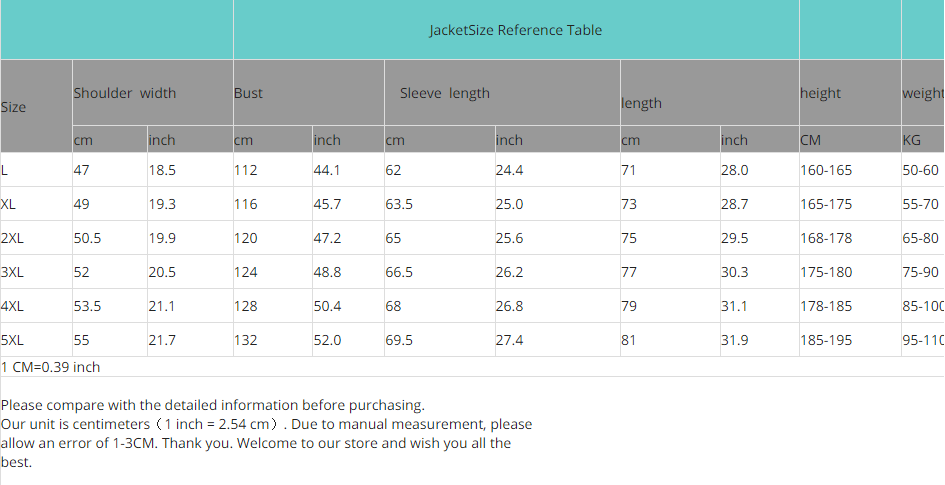Select the 2XL size row label
This screenshot has height=485, width=945.
pyautogui.click(x=12, y=238)
